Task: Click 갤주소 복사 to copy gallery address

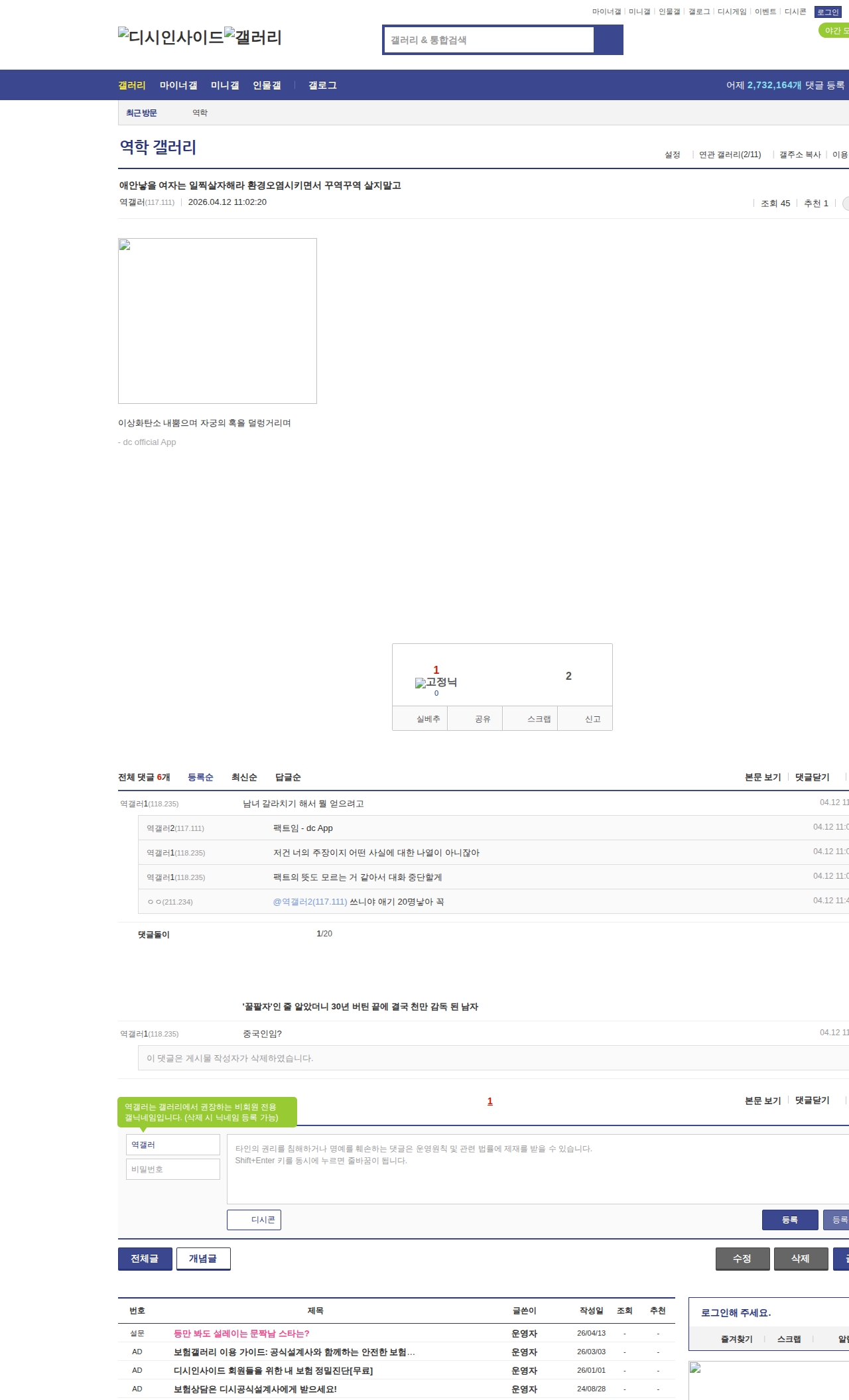Action: click(x=800, y=155)
